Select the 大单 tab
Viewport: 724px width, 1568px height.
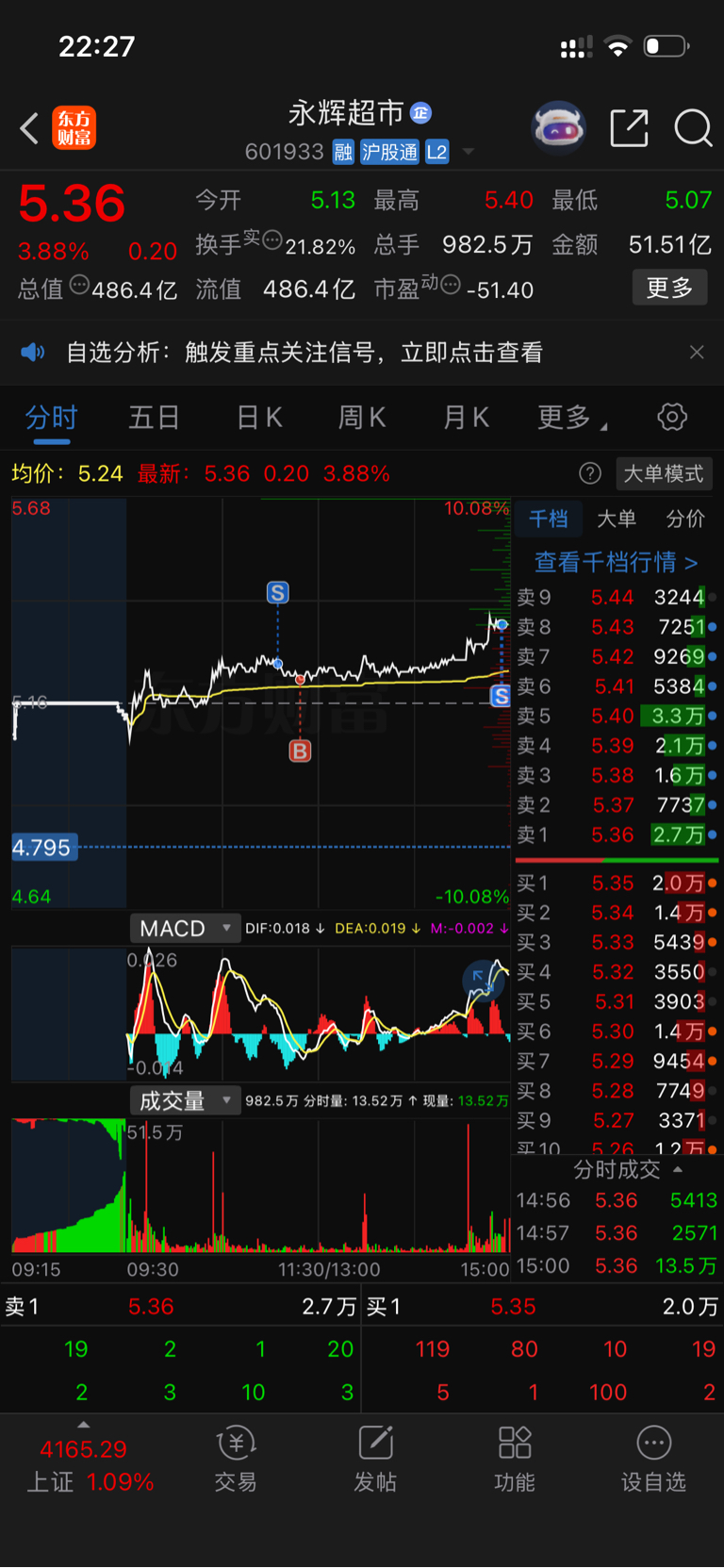[617, 519]
